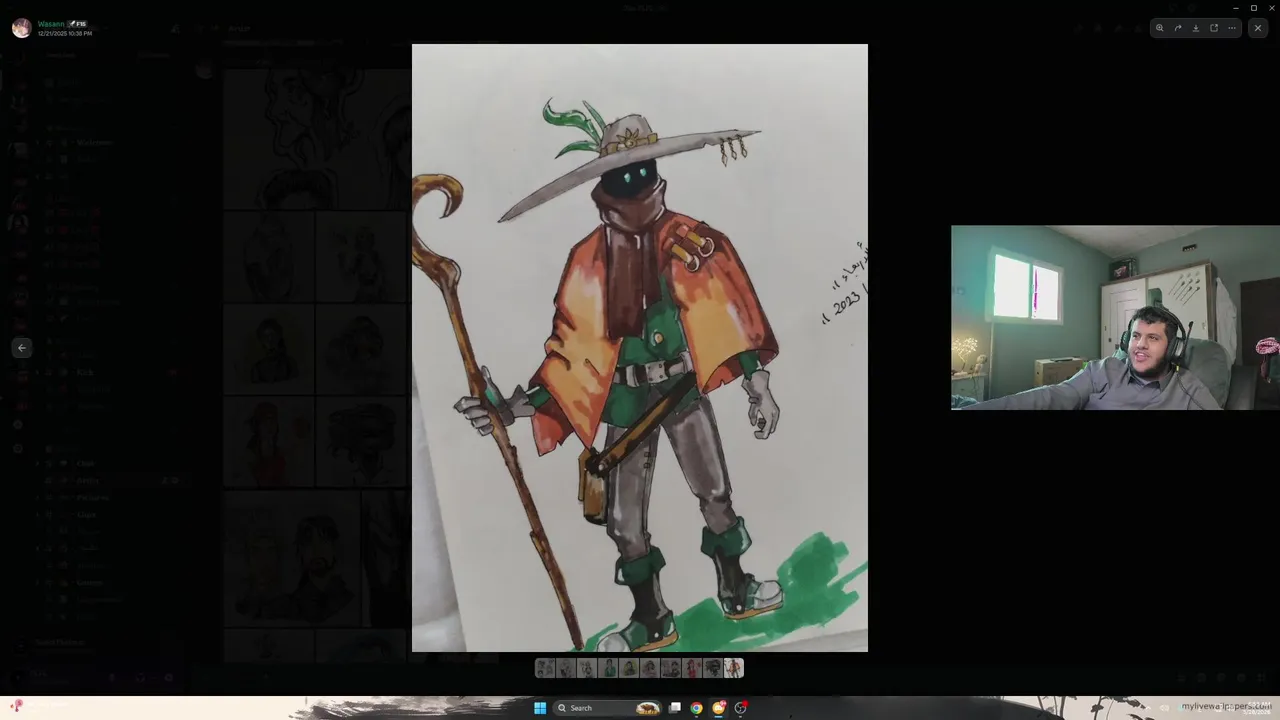Open Google Chrome from the taskbar
1280x720 pixels.
[696, 708]
